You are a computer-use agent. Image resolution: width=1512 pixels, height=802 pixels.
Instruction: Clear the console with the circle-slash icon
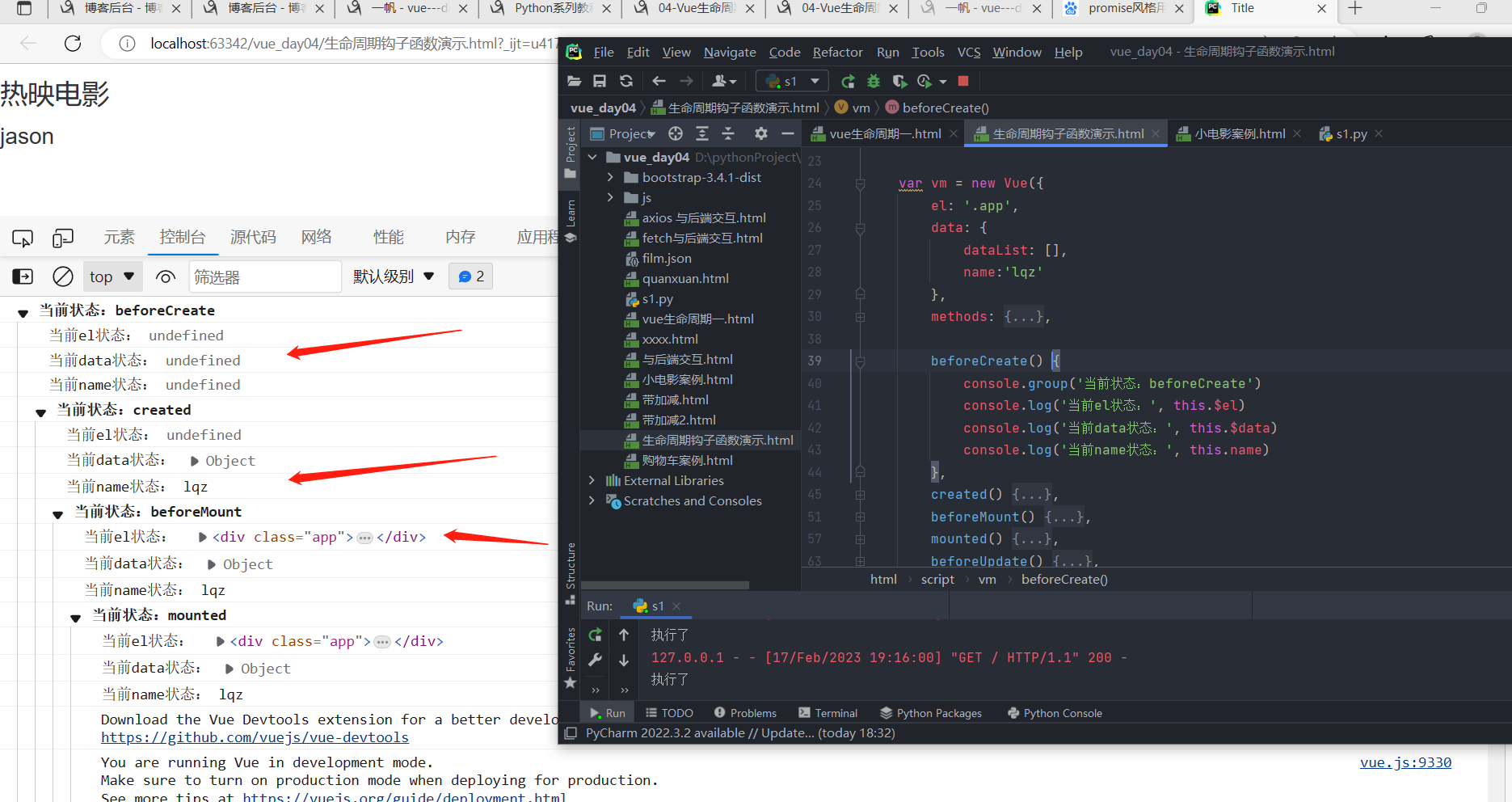click(x=63, y=276)
